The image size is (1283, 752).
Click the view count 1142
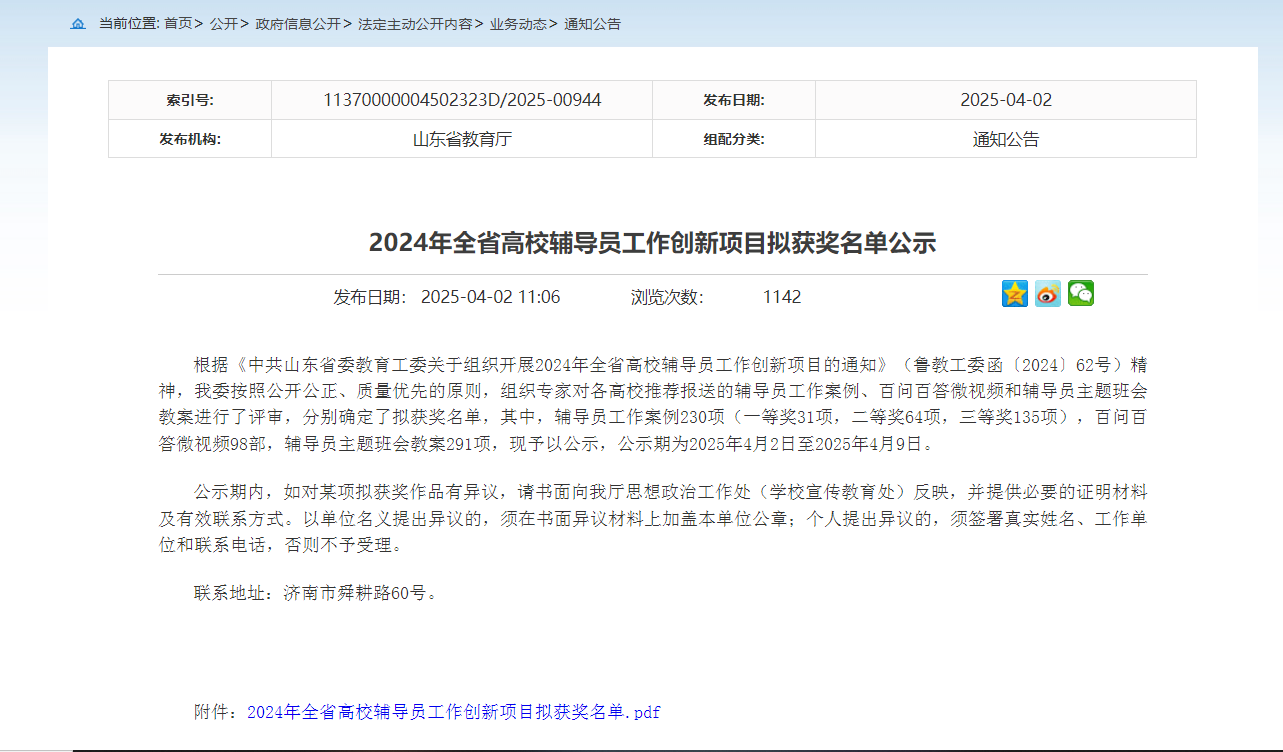click(x=782, y=297)
